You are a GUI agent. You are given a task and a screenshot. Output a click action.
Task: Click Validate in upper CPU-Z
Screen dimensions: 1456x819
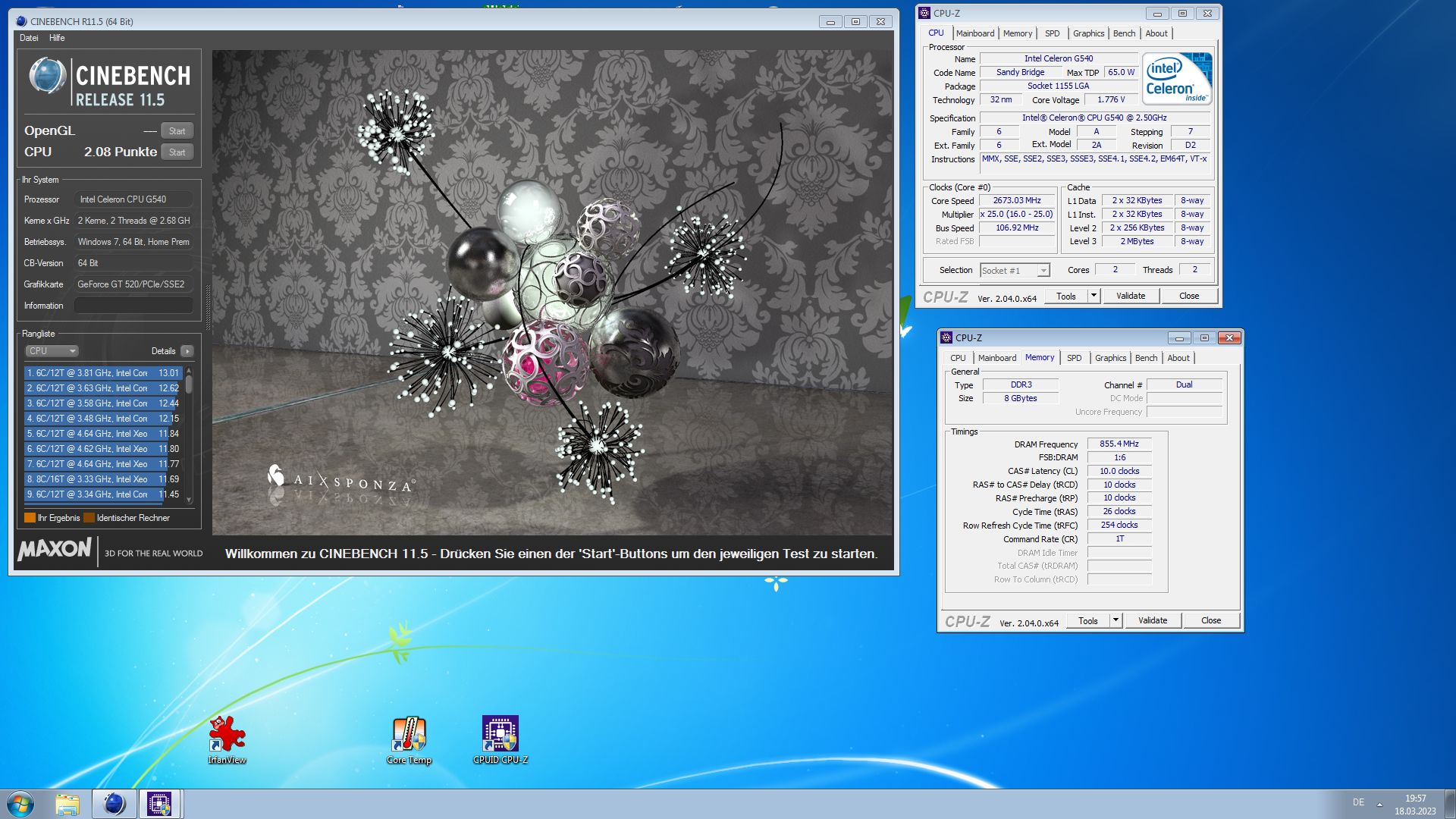click(1131, 297)
